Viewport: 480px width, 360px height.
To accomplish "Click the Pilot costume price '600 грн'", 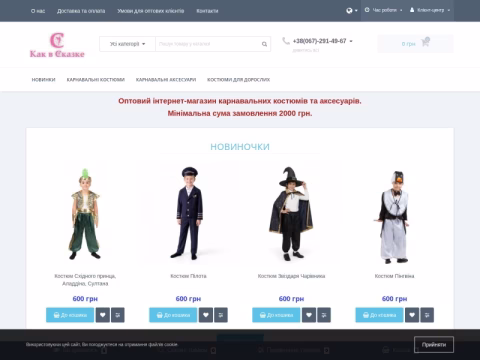I will pyautogui.click(x=188, y=299).
